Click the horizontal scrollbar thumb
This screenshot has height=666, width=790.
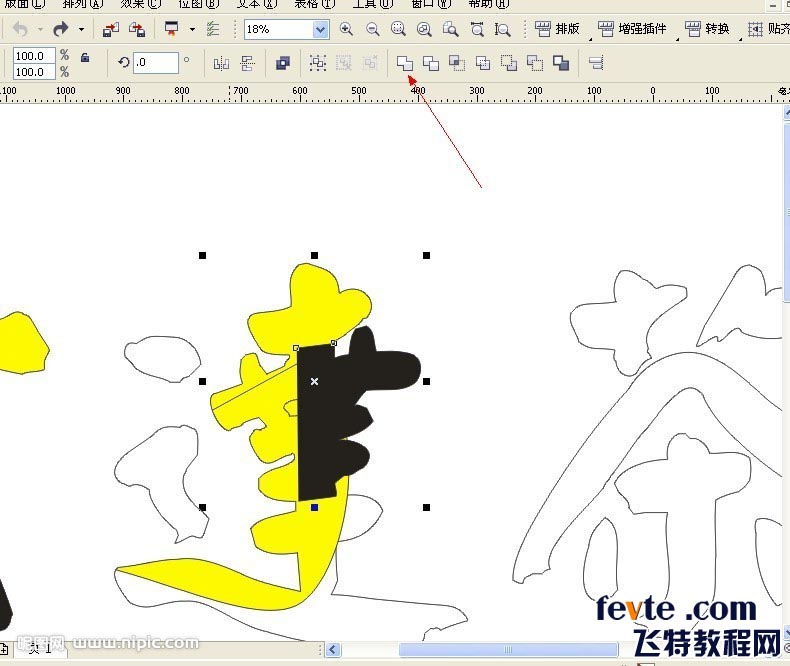(x=508, y=649)
